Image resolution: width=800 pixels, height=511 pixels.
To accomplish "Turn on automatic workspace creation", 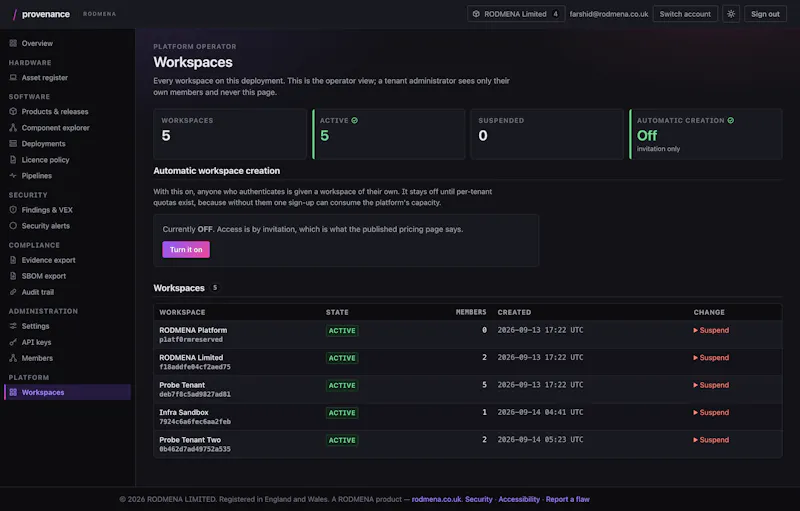I will coord(186,249).
